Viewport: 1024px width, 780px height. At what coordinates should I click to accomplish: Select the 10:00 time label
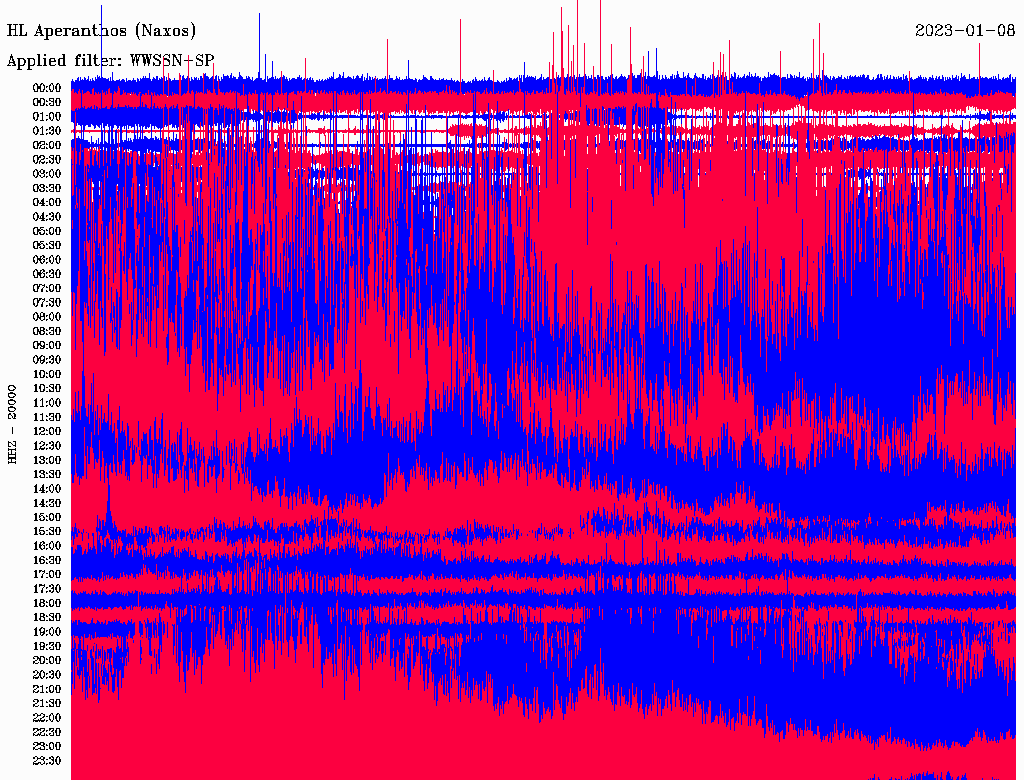(47, 374)
